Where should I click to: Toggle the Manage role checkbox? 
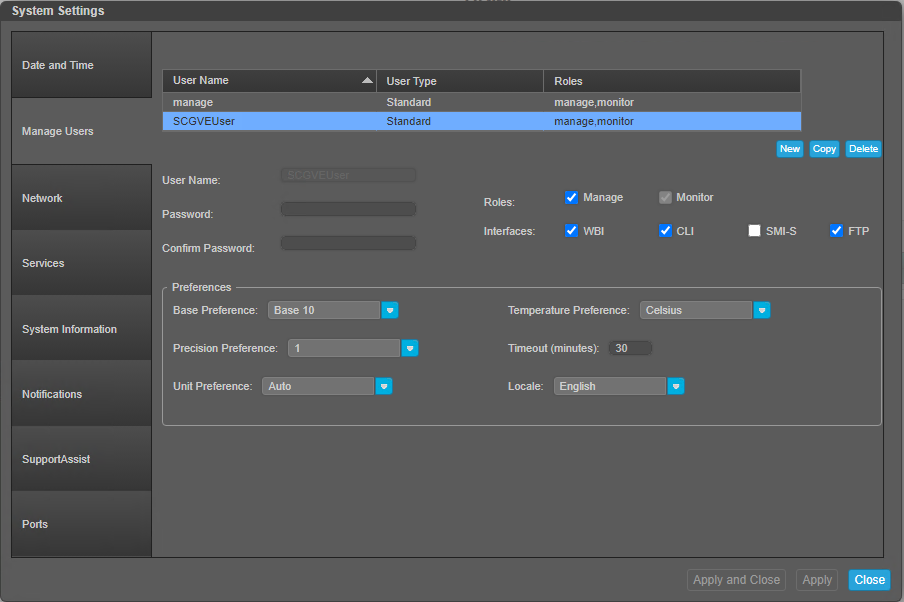coord(572,197)
